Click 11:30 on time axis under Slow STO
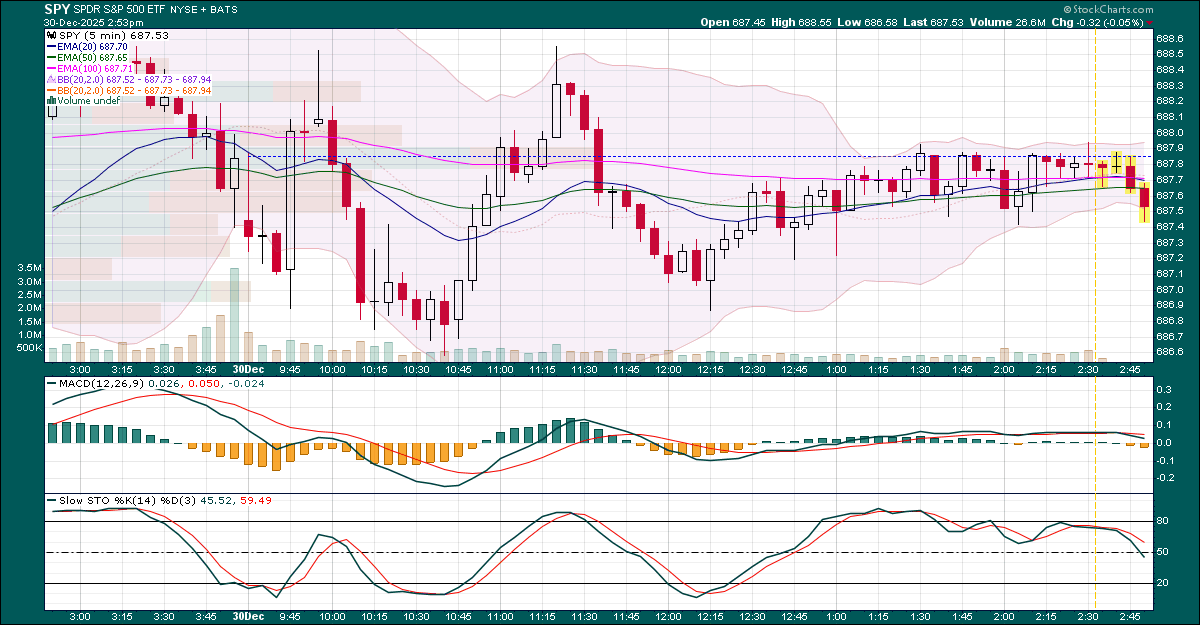The width and height of the screenshot is (1200, 625). [x=584, y=617]
